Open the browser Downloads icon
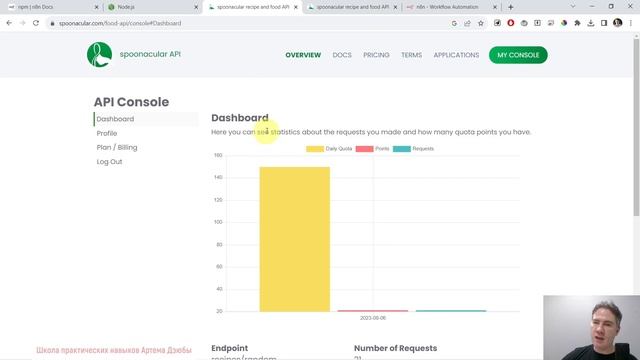This screenshot has width=640, height=360. [x=591, y=23]
